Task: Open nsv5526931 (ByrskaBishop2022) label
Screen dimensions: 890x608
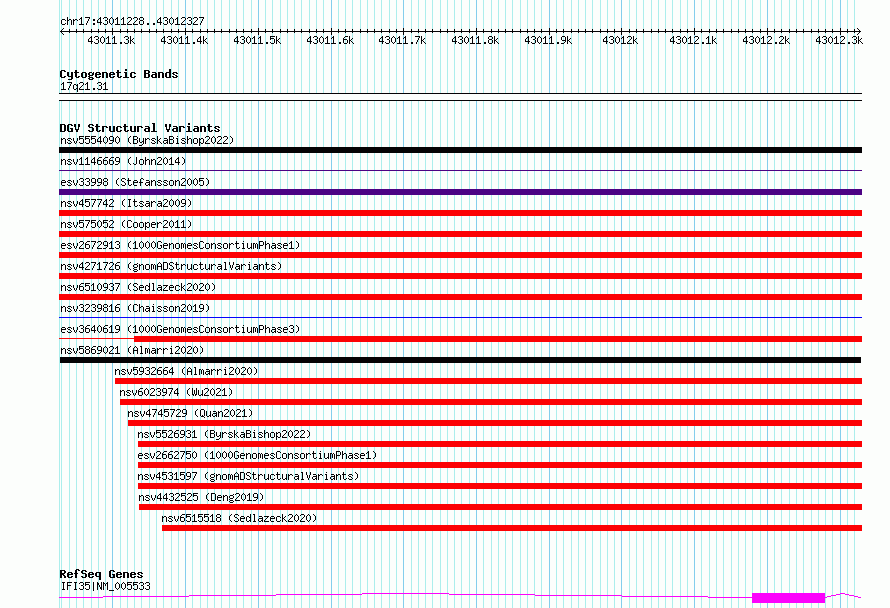Action: pyautogui.click(x=224, y=434)
